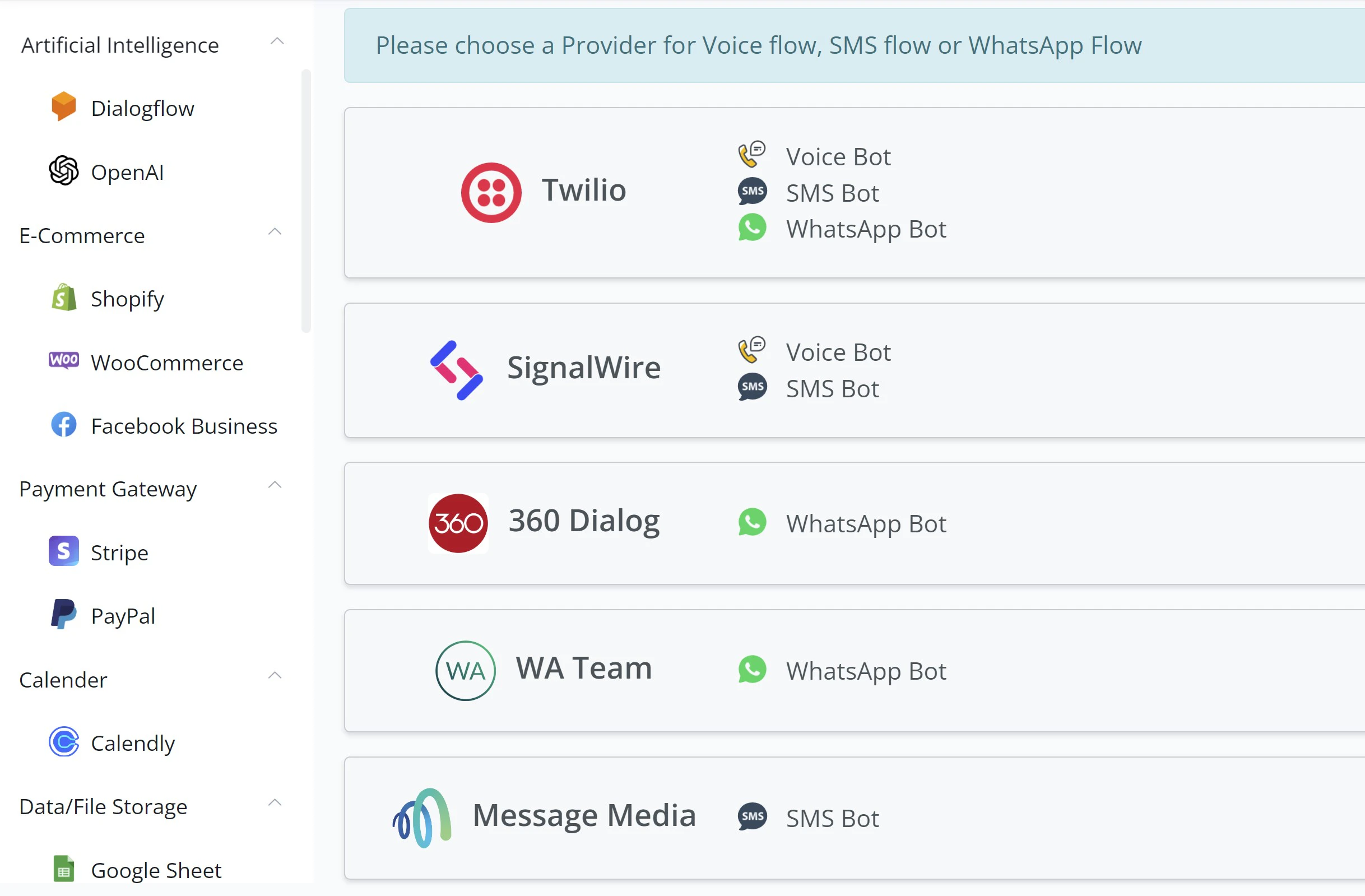Collapse the Artificial Intelligence section
Screen dimensions: 1365x896
(x=277, y=41)
